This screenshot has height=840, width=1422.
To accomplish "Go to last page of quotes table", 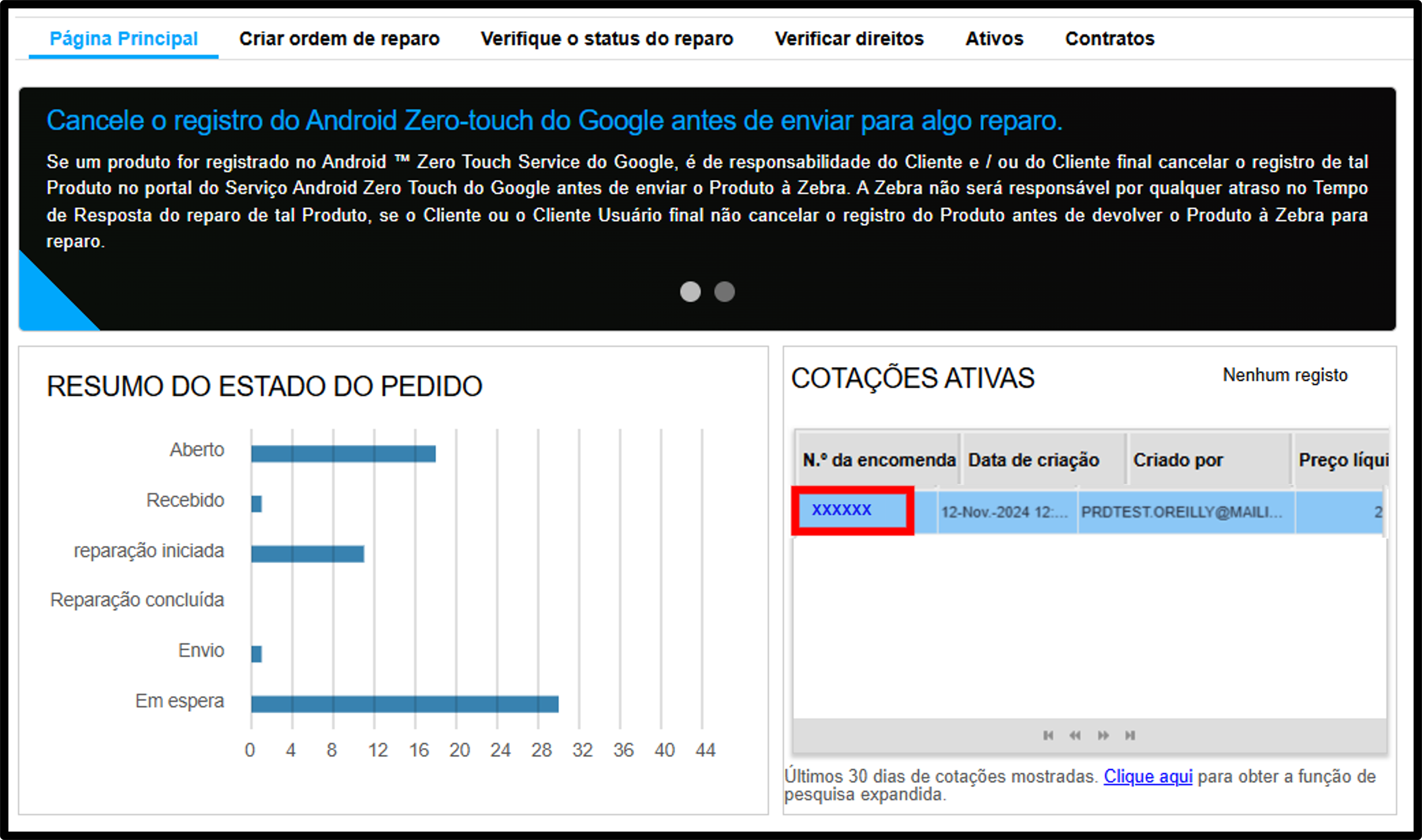I will pos(1130,735).
